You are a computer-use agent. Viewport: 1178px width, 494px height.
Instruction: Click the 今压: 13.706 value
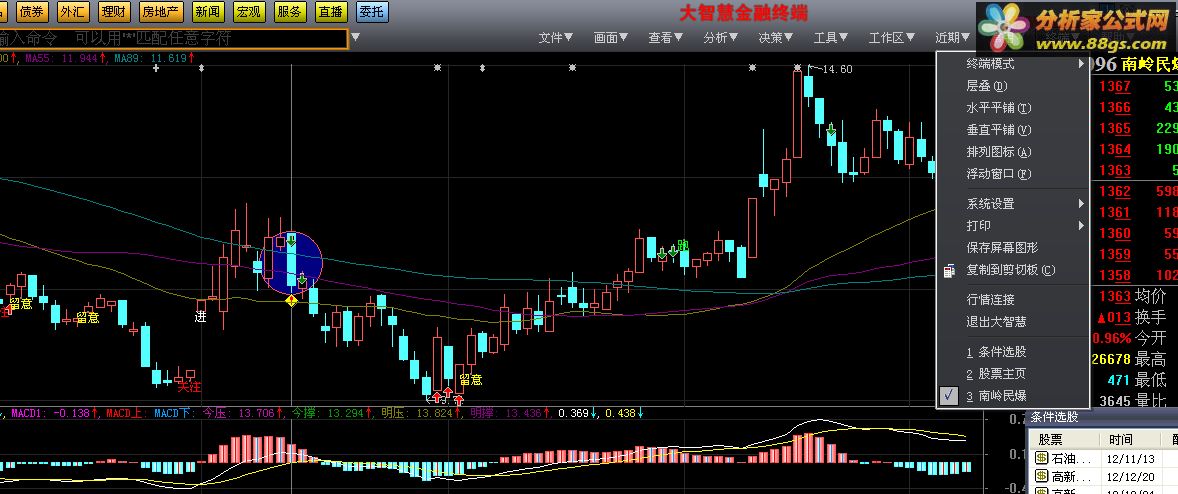tap(240, 413)
